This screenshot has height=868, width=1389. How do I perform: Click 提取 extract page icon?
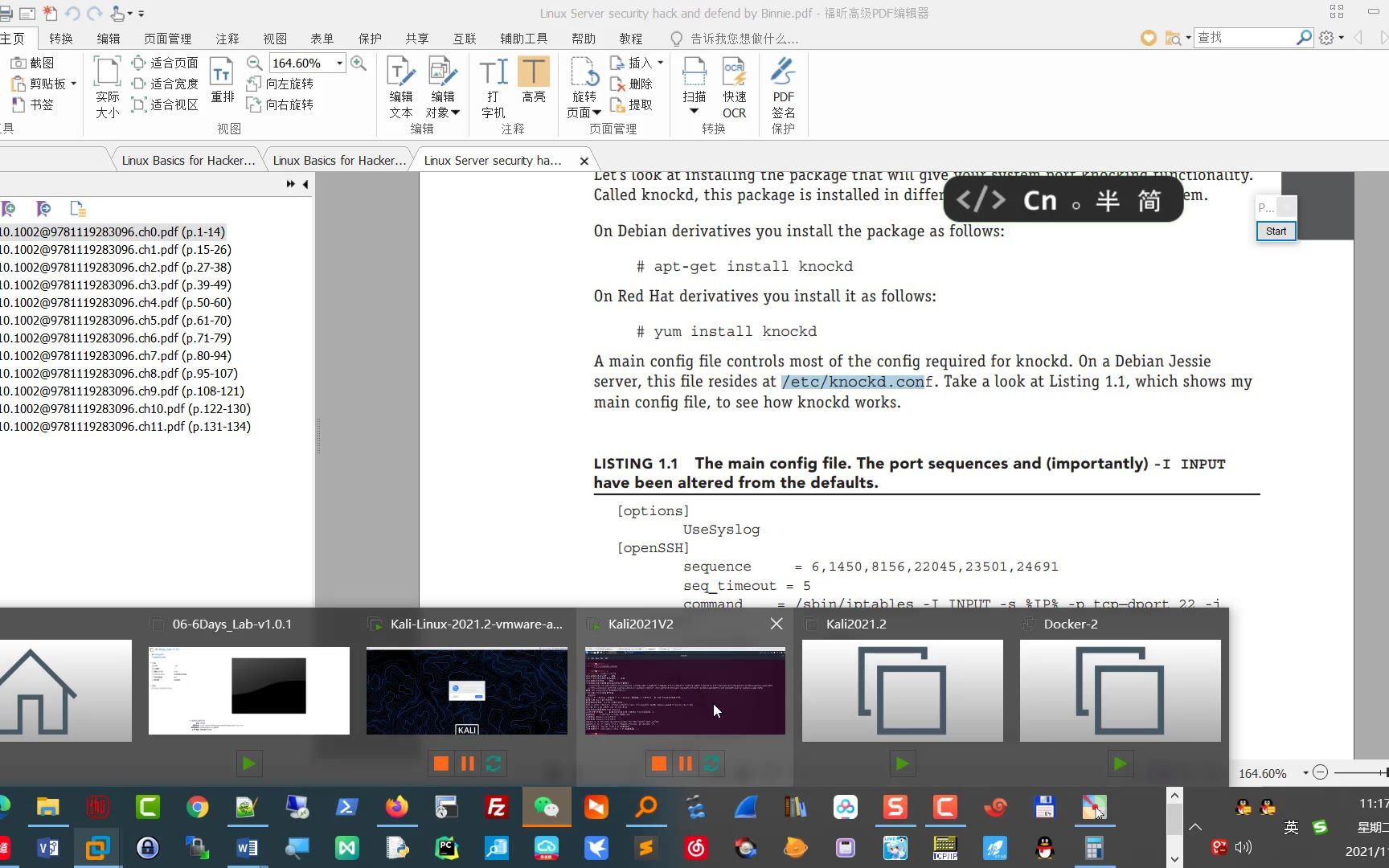pos(632,104)
